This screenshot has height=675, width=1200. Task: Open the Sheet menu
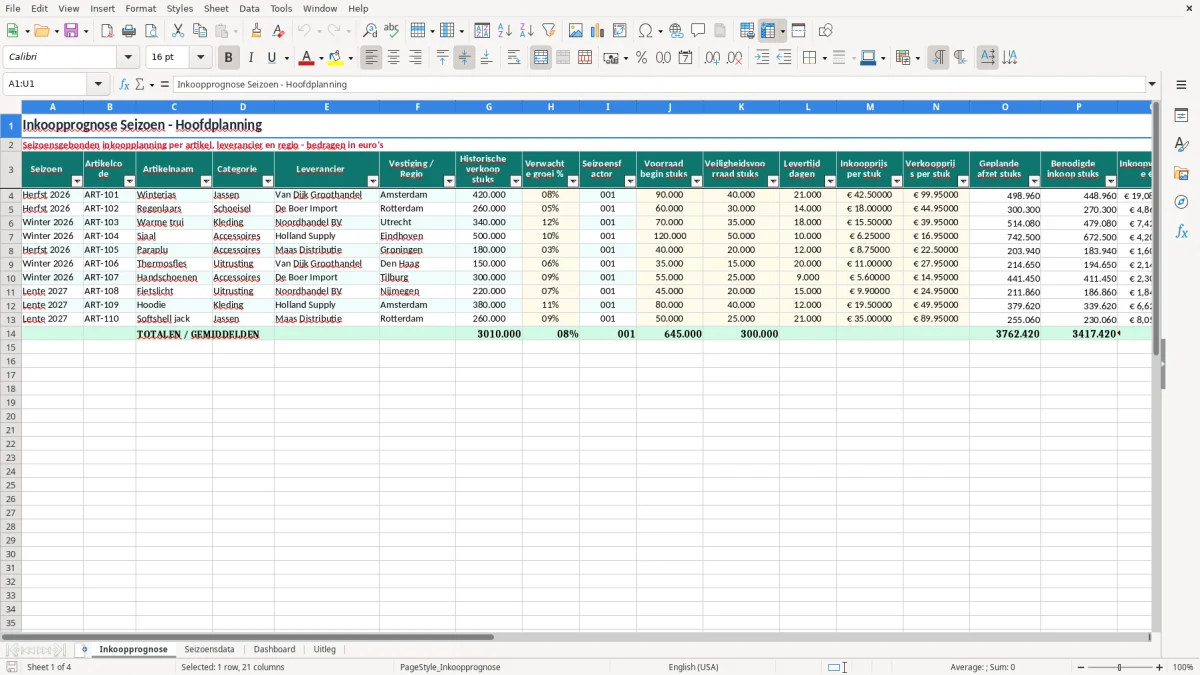[x=216, y=8]
